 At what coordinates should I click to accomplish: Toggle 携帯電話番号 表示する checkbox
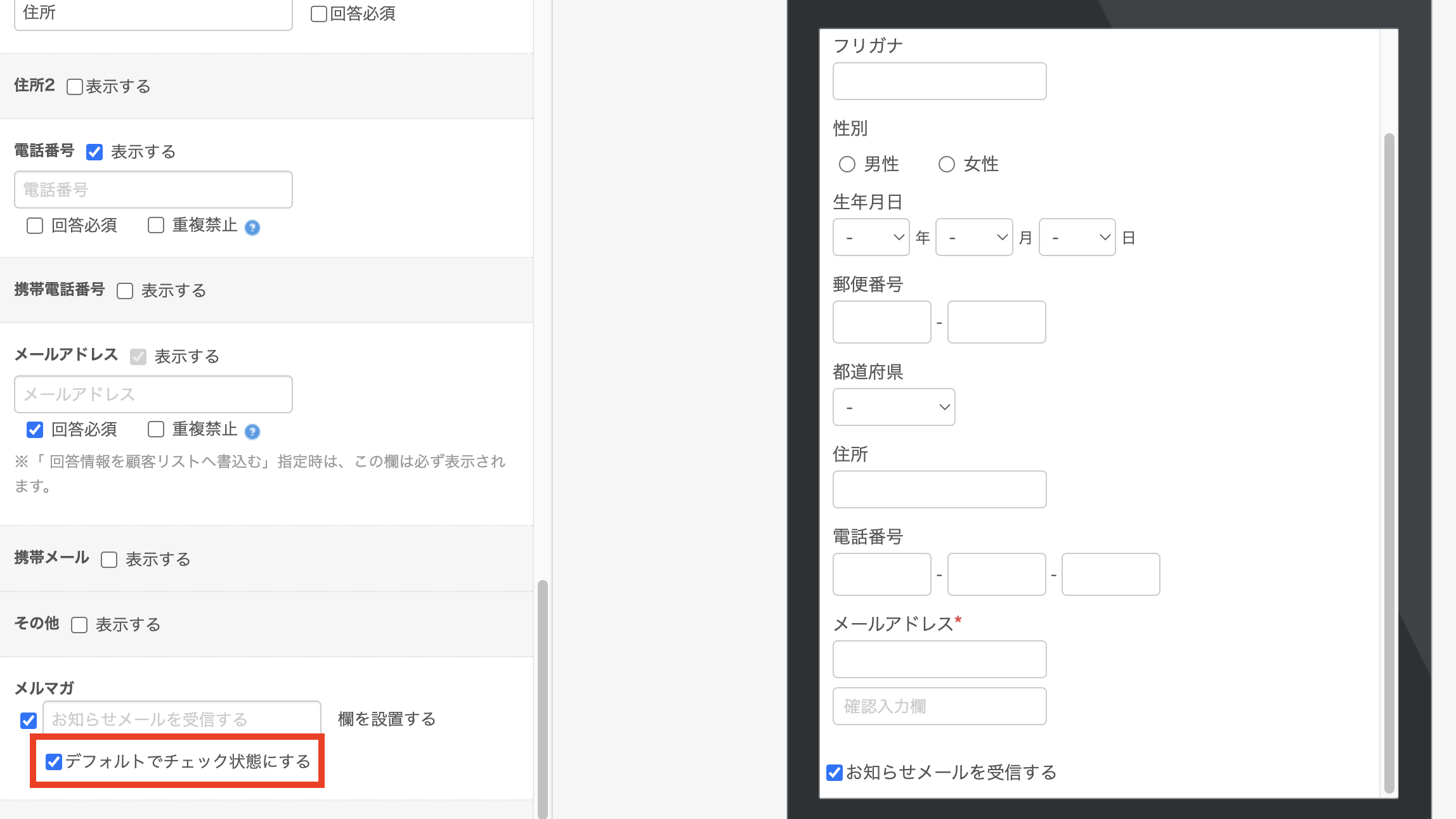pyautogui.click(x=125, y=291)
